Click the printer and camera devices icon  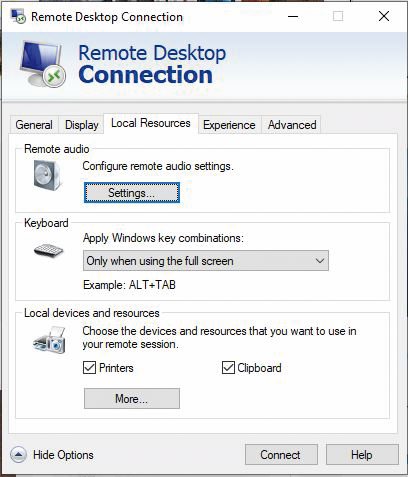pyautogui.click(x=49, y=340)
